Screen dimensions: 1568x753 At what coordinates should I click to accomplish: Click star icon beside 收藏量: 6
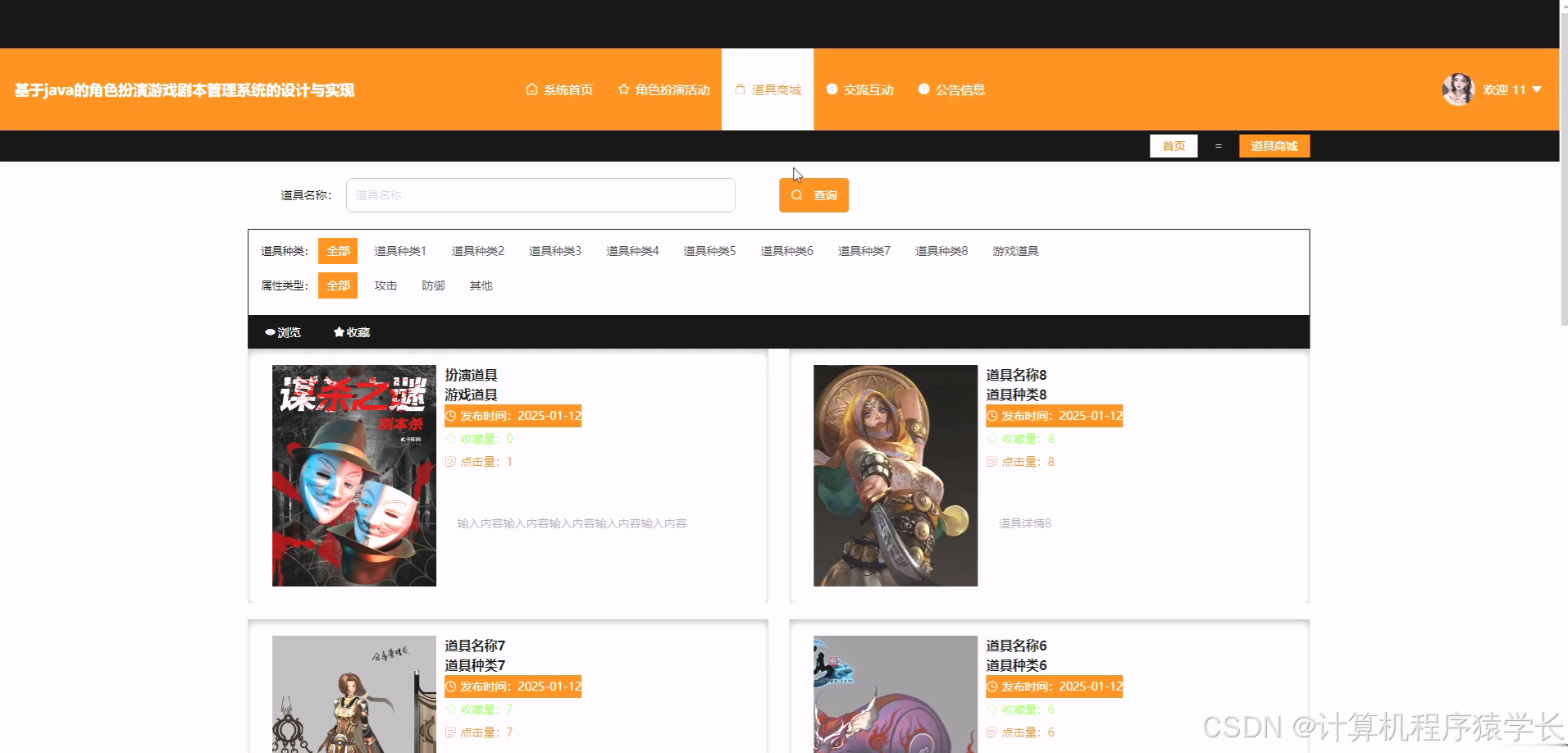point(991,710)
